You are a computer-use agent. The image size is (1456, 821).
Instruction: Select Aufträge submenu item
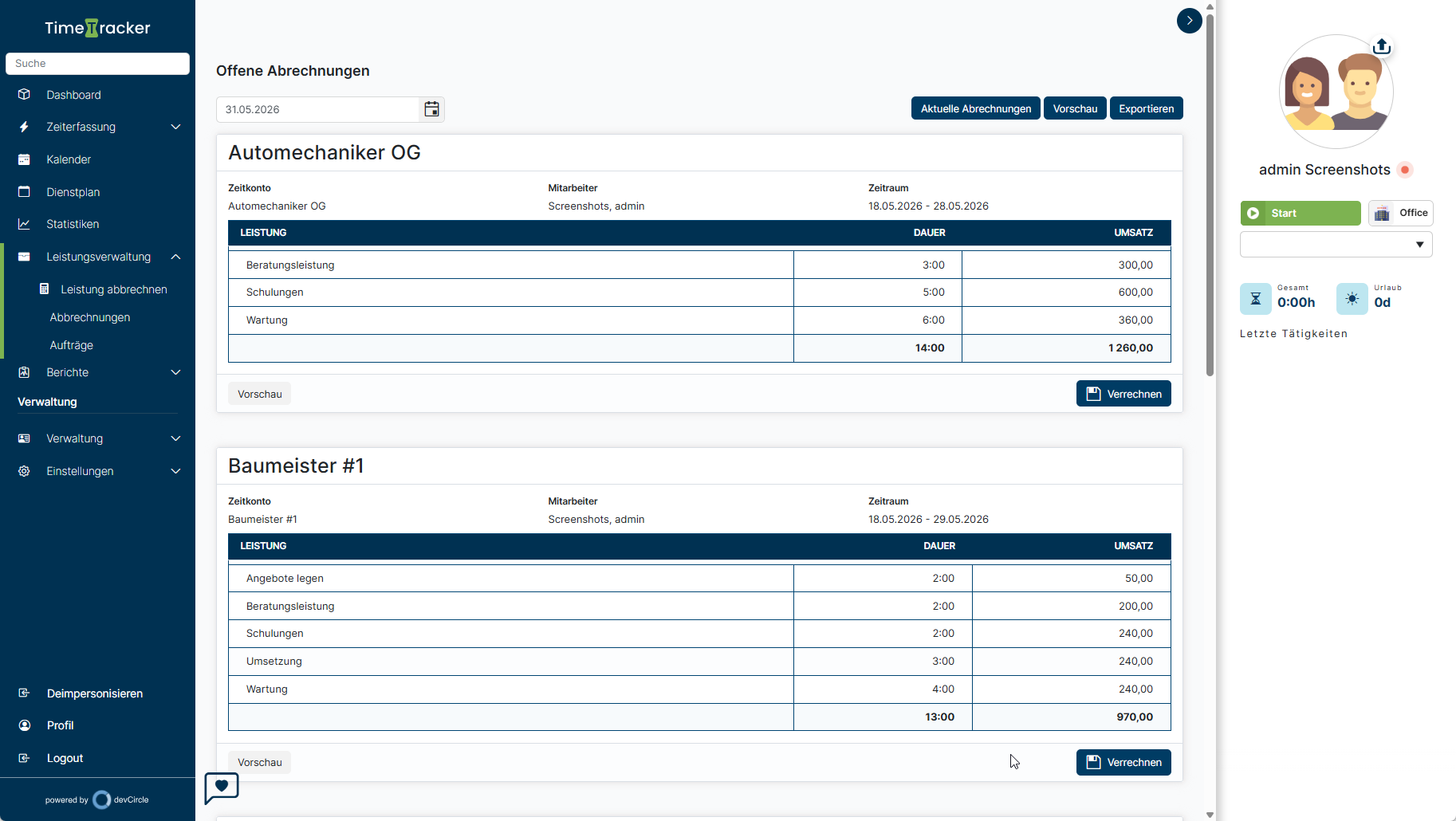pos(72,345)
